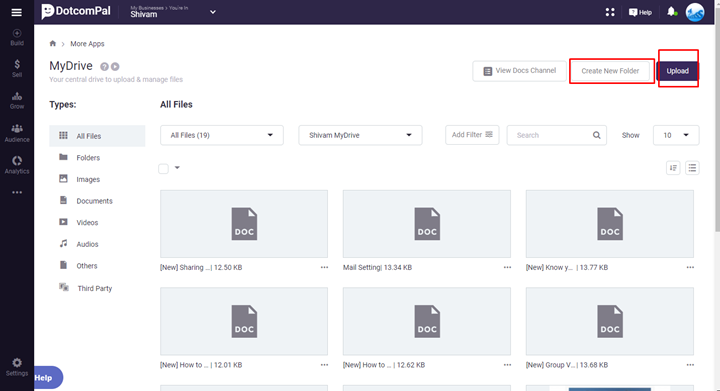
Task: Click Create New Folder button
Action: [x=610, y=71]
